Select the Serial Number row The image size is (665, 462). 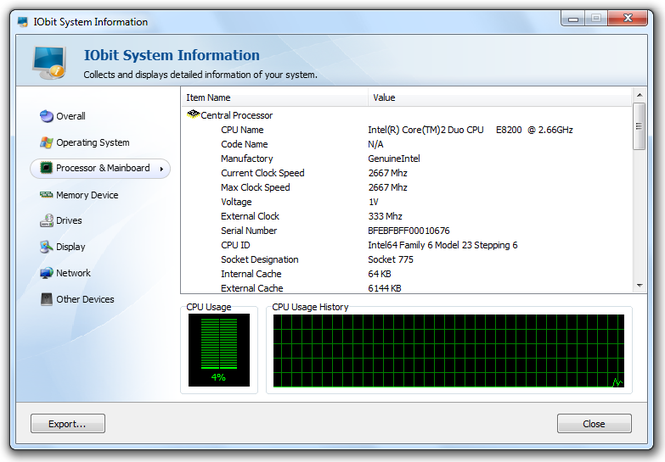(406, 231)
